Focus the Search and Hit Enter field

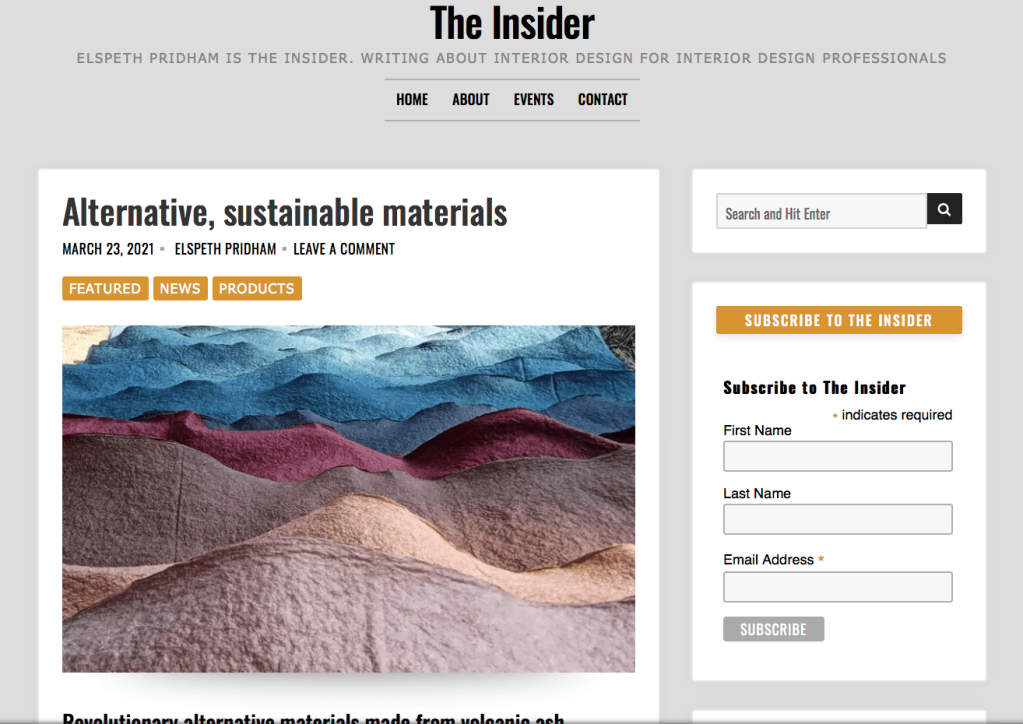tap(821, 211)
